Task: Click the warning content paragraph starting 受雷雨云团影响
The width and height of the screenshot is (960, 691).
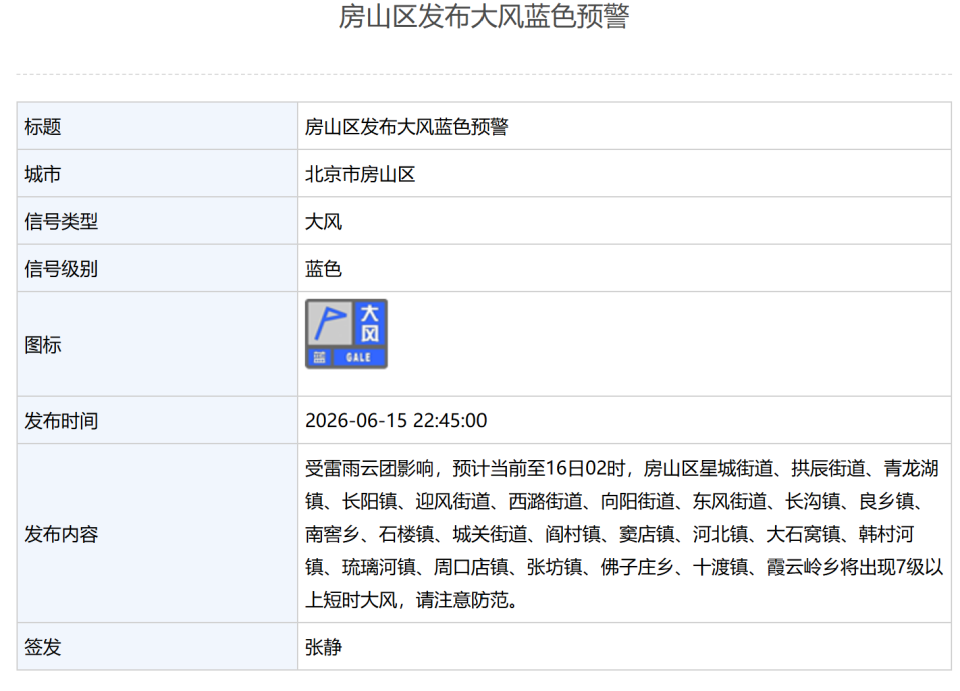Action: click(624, 534)
